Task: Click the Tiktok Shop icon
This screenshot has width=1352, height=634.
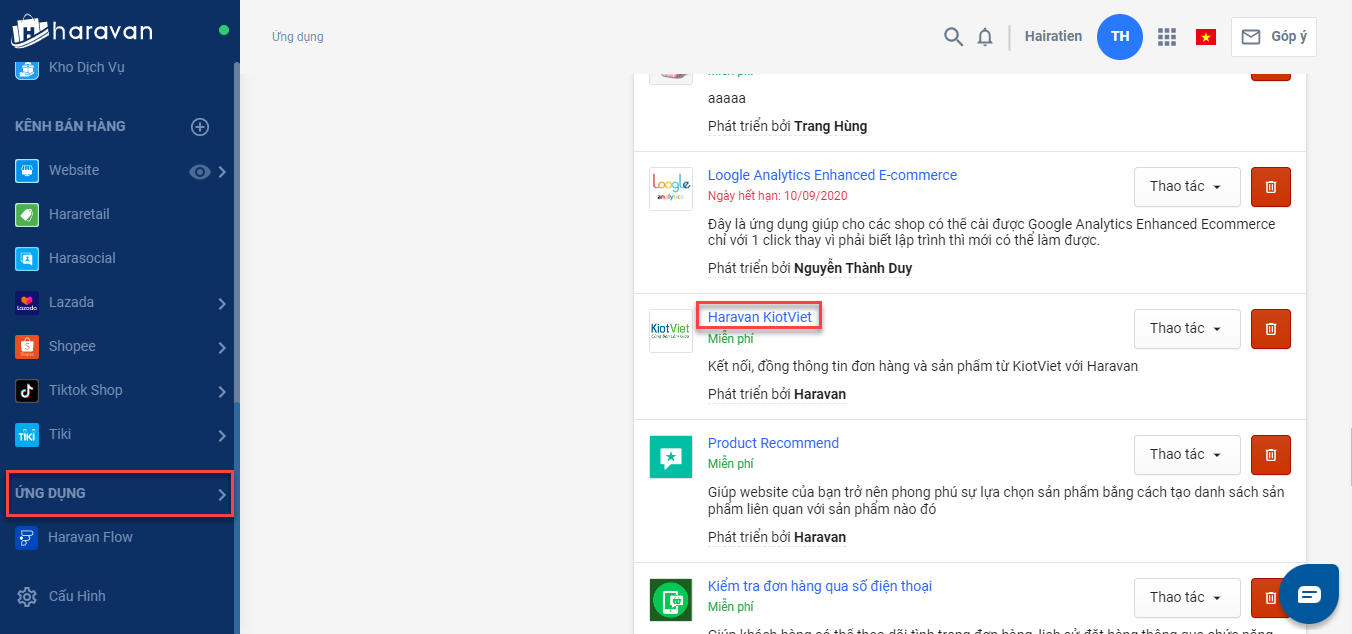Action: coord(27,391)
